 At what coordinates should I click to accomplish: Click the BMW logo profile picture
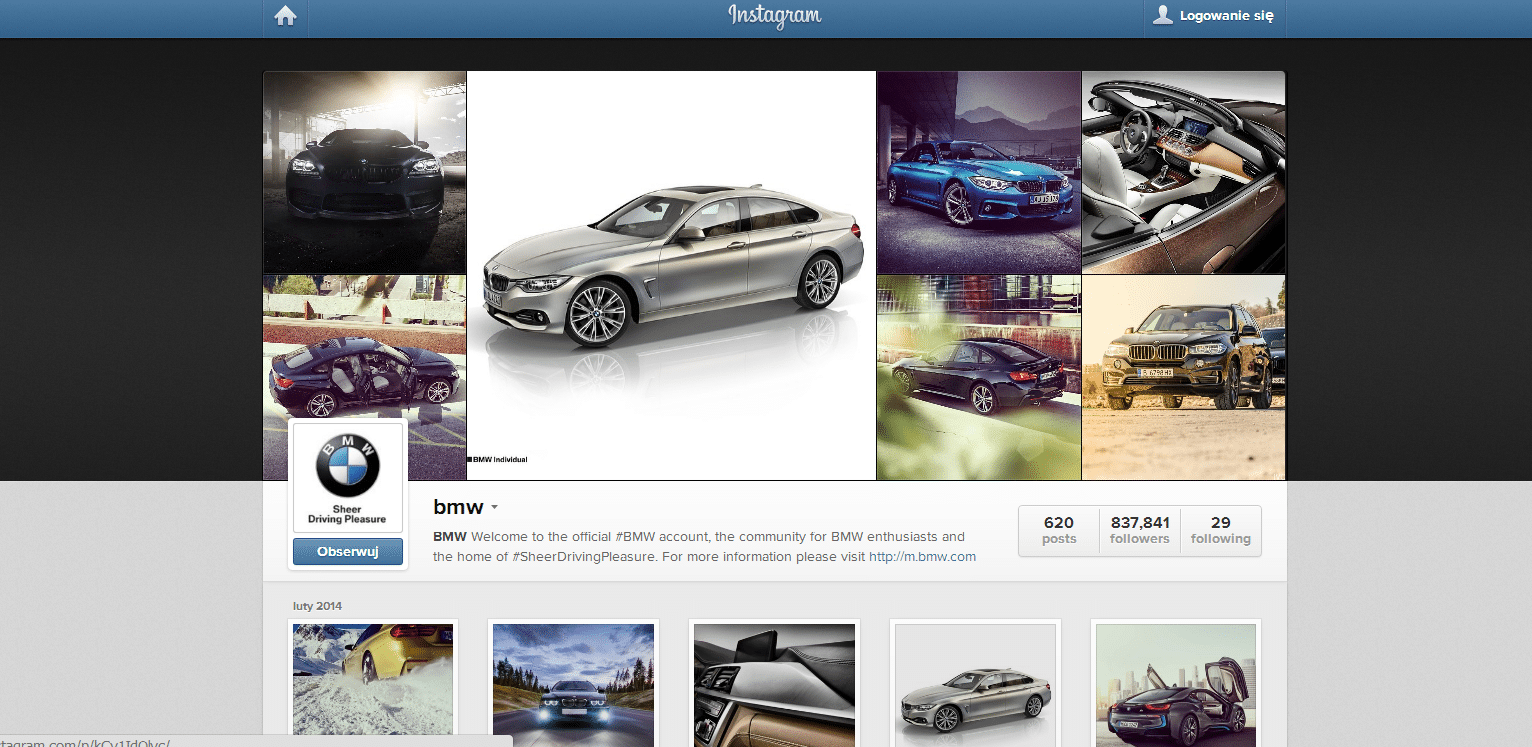pyautogui.click(x=348, y=478)
